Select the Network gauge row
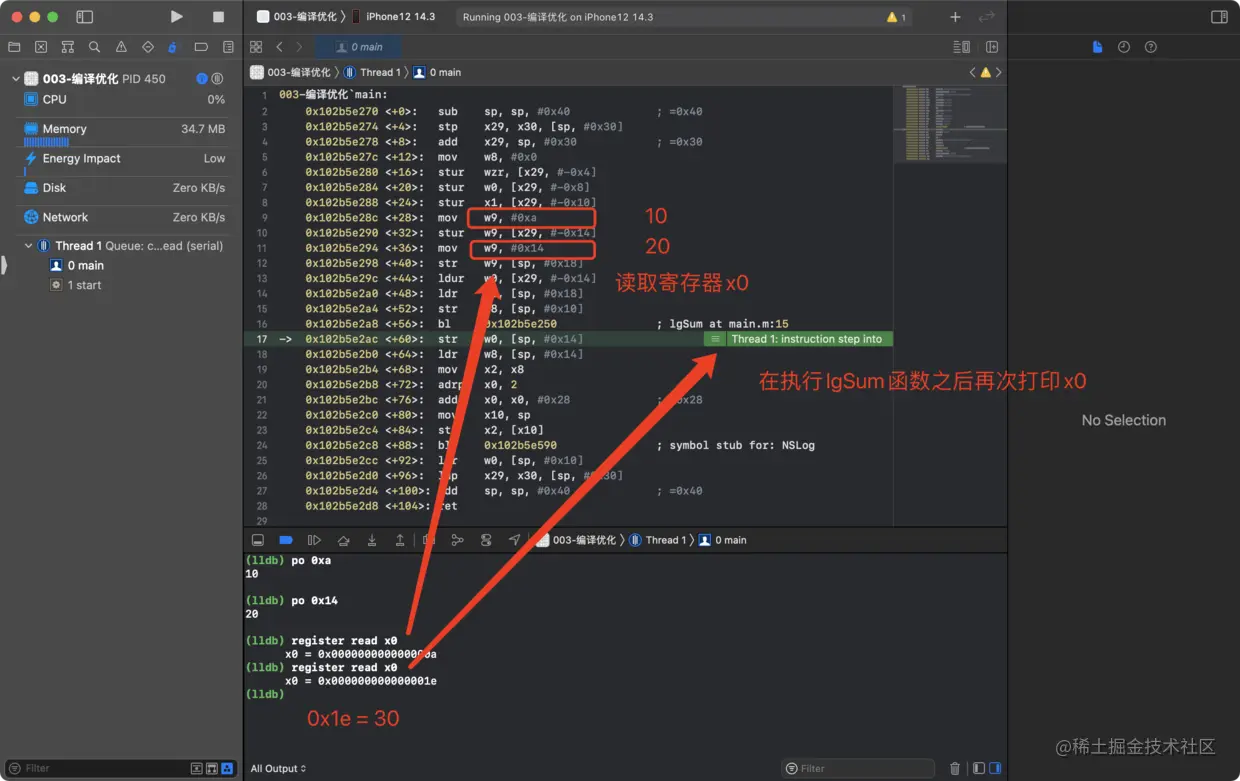The width and height of the screenshot is (1240, 781). [125, 217]
